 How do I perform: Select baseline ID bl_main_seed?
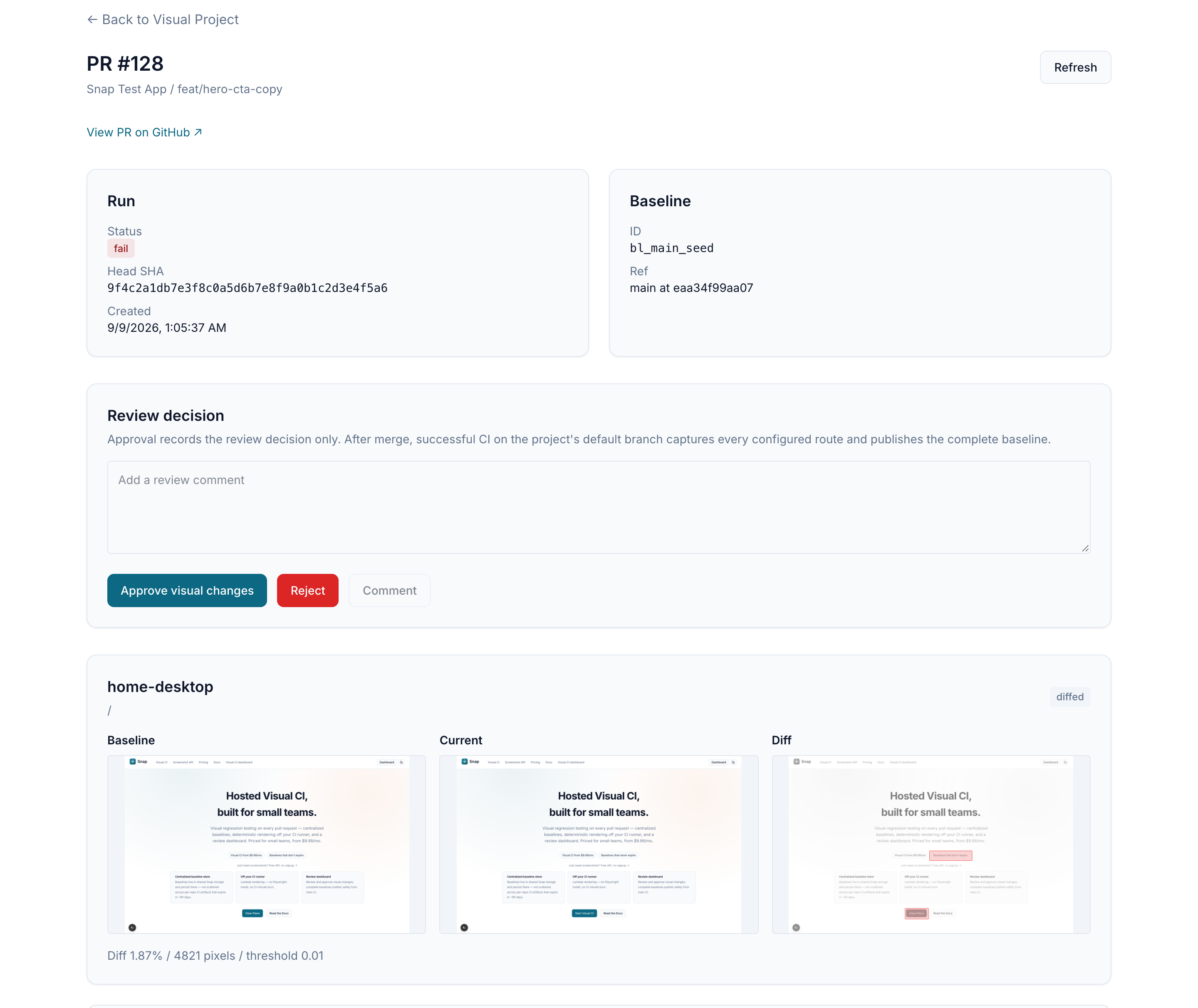[x=672, y=248]
